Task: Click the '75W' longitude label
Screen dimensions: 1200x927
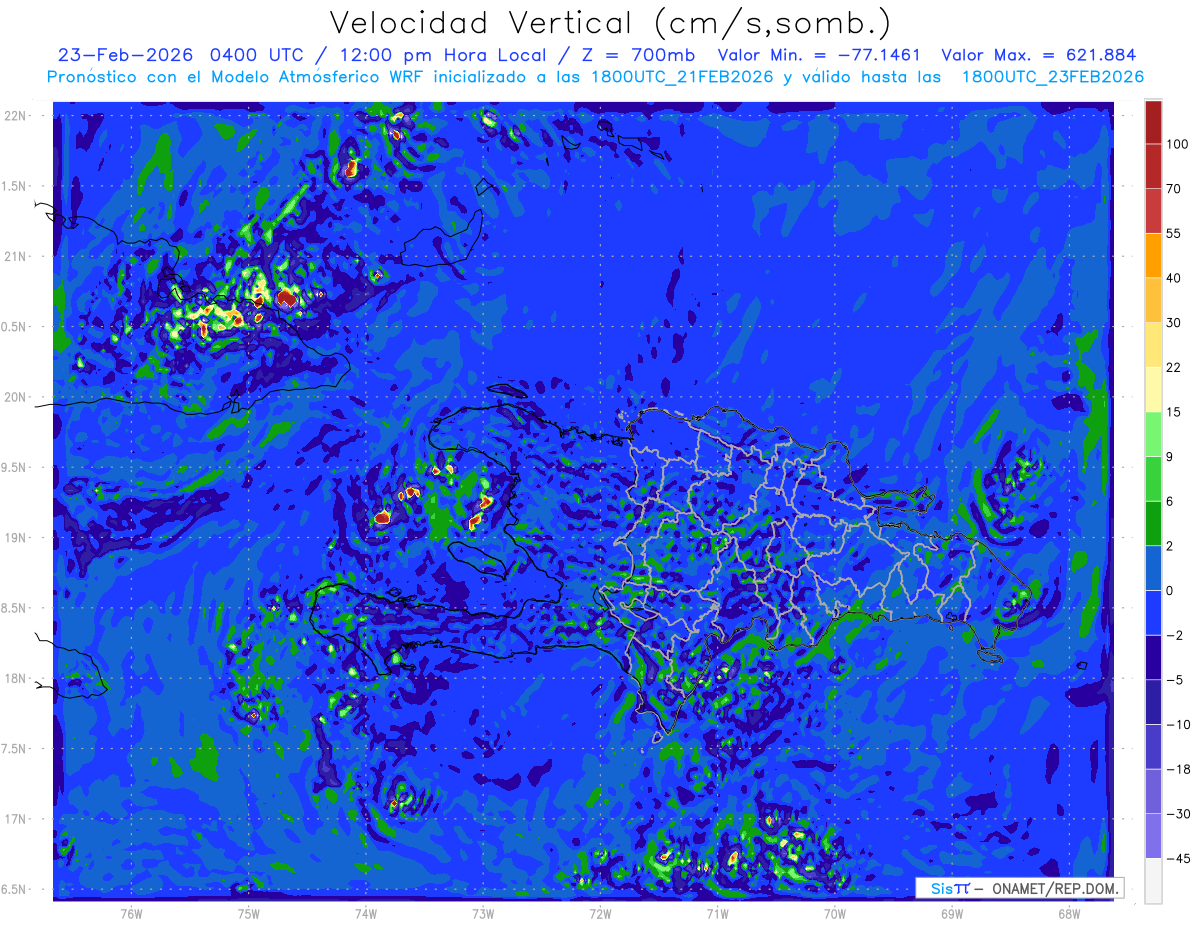Action: (x=249, y=913)
